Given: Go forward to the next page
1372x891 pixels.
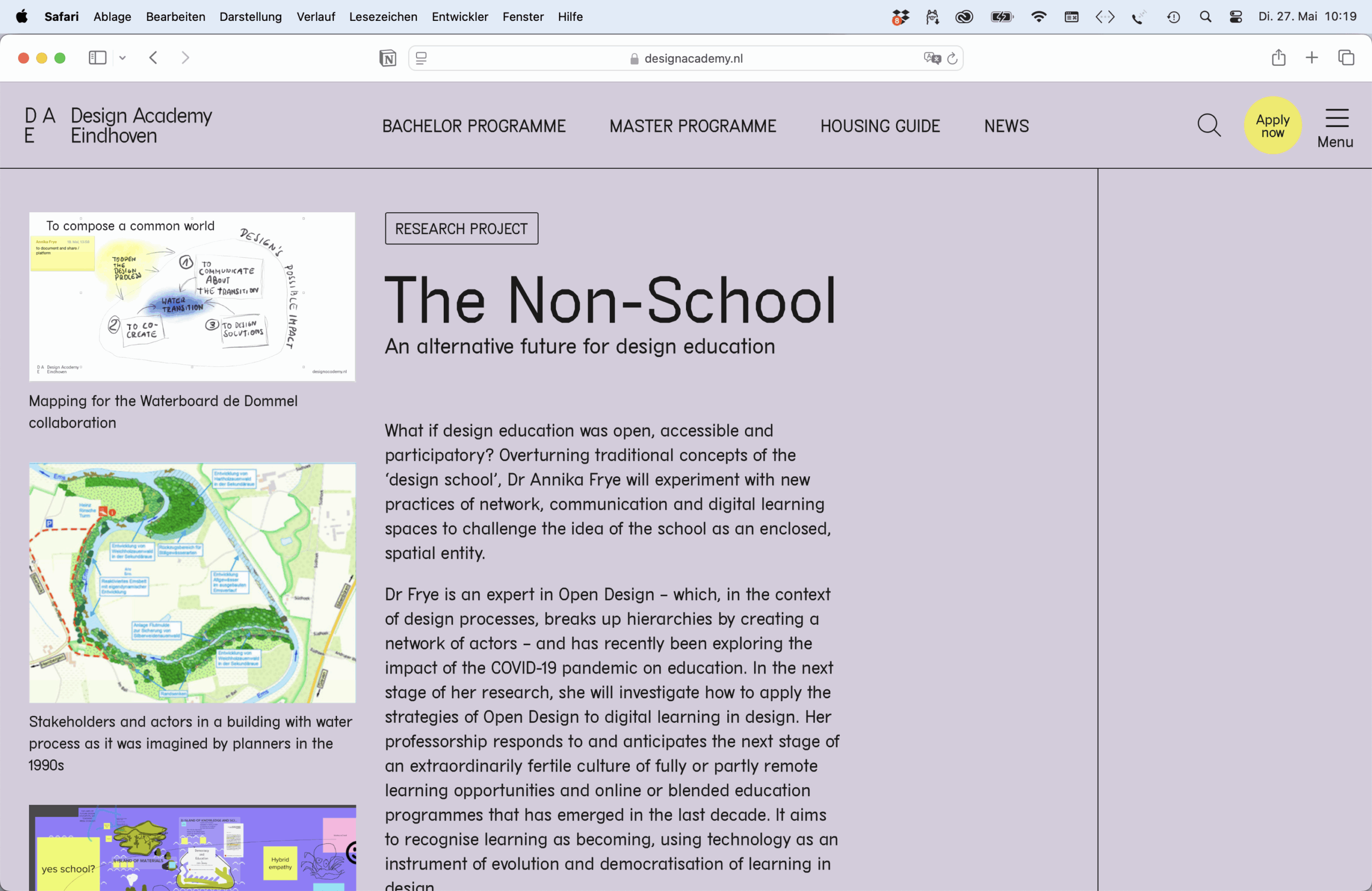Looking at the screenshot, I should click(x=185, y=58).
